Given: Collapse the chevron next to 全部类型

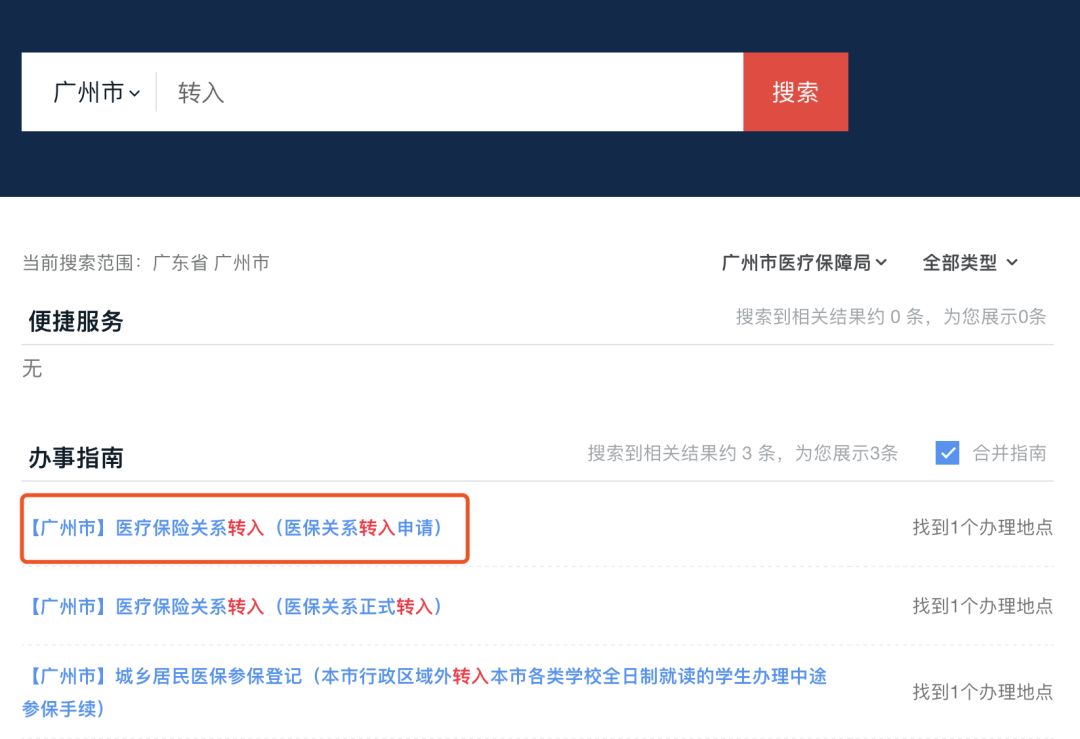Looking at the screenshot, I should 1008,262.
